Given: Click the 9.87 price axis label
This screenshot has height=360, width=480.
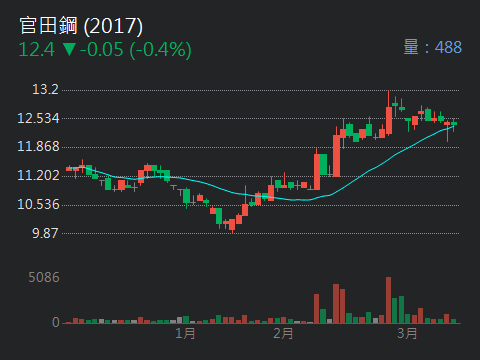Looking at the screenshot, I should click(x=45, y=233).
